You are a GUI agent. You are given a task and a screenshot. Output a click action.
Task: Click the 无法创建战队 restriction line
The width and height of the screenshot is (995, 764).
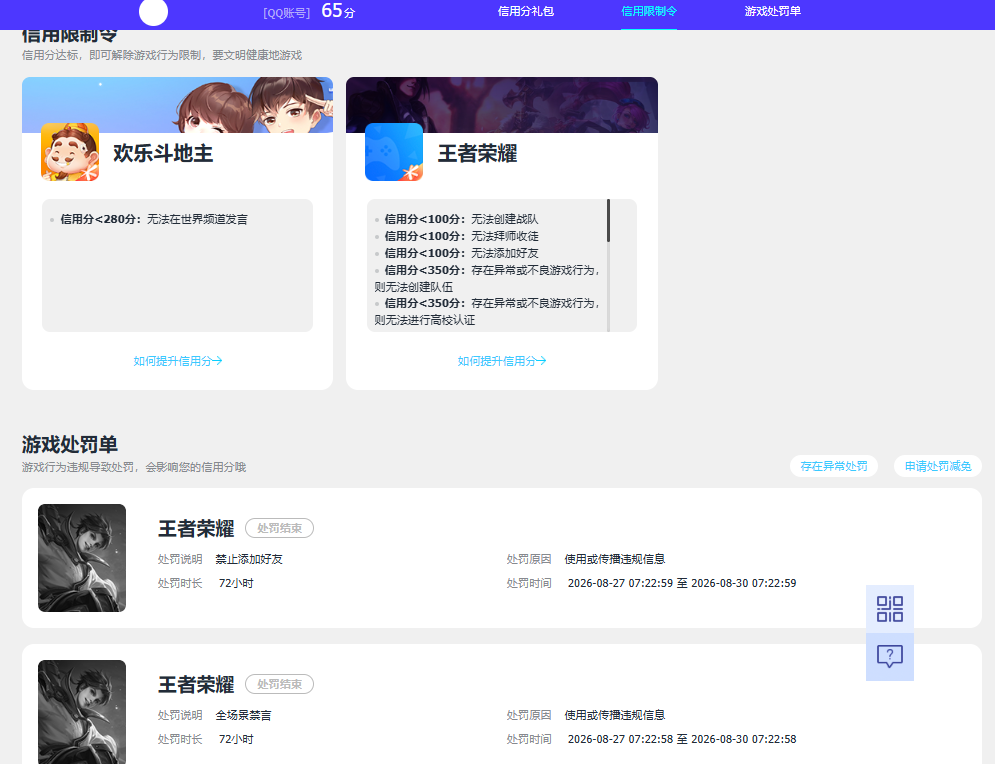coord(461,220)
